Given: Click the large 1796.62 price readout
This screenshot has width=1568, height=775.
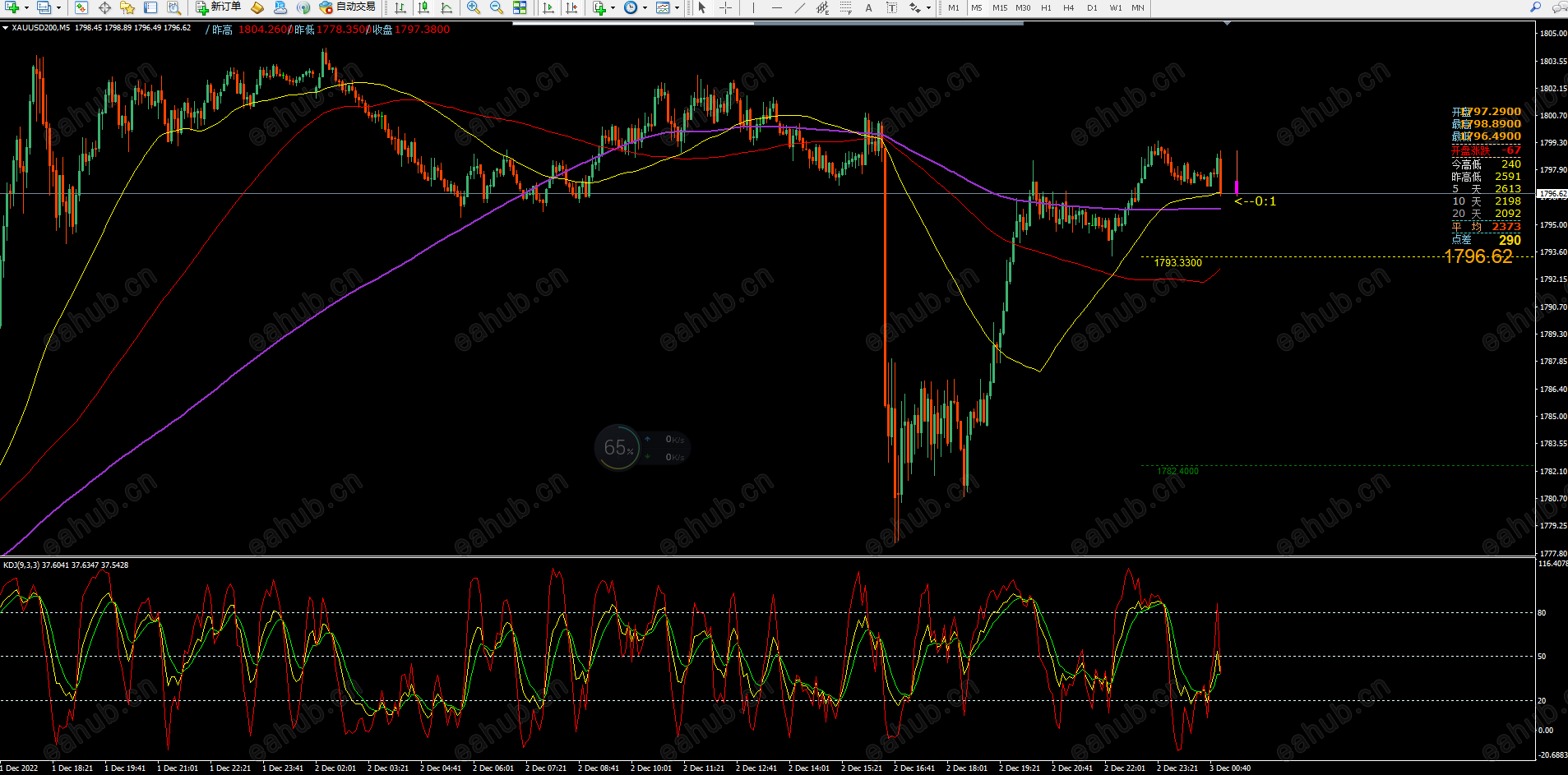Looking at the screenshot, I should pyautogui.click(x=1478, y=256).
